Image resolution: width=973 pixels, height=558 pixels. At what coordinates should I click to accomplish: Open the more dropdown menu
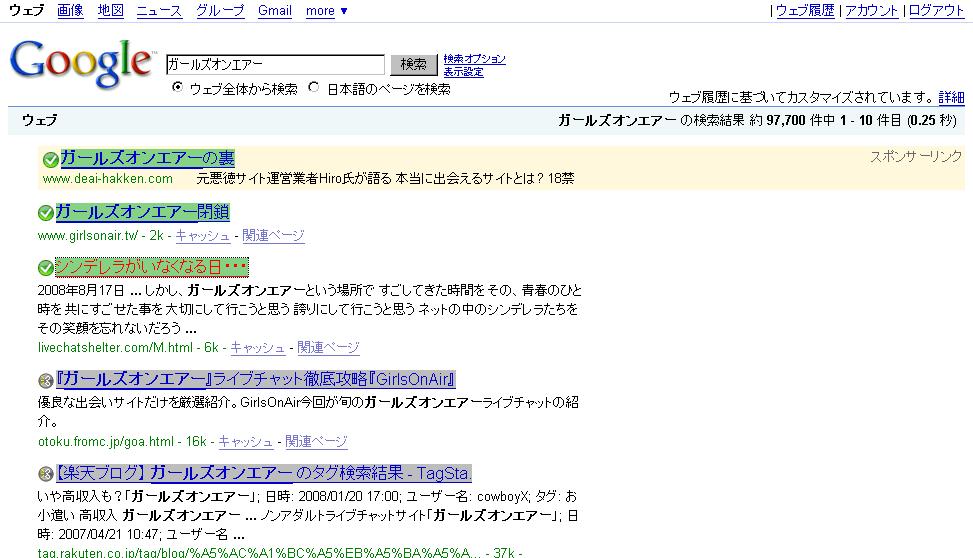click(x=326, y=11)
